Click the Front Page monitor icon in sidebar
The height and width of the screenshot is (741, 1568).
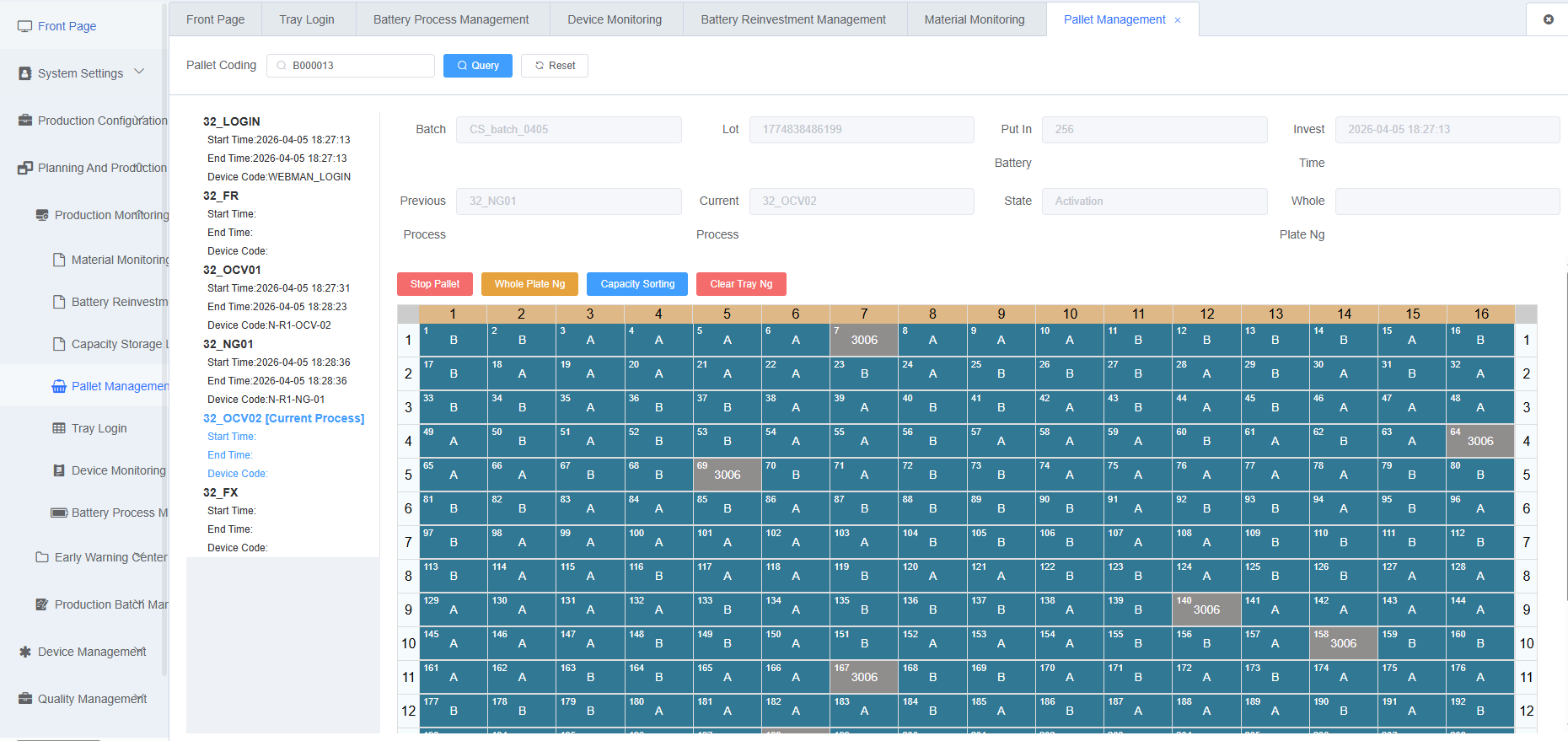coord(25,26)
